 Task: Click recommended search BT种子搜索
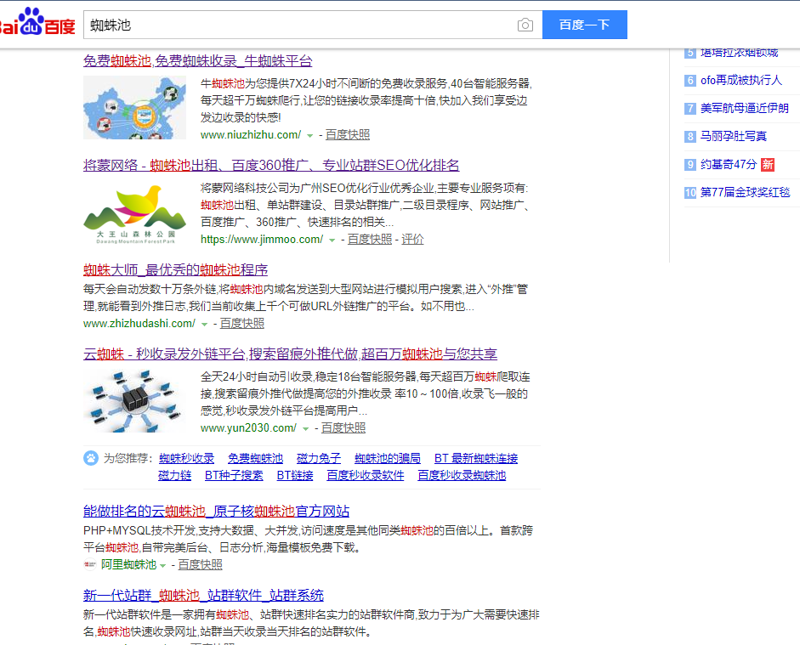[234, 476]
